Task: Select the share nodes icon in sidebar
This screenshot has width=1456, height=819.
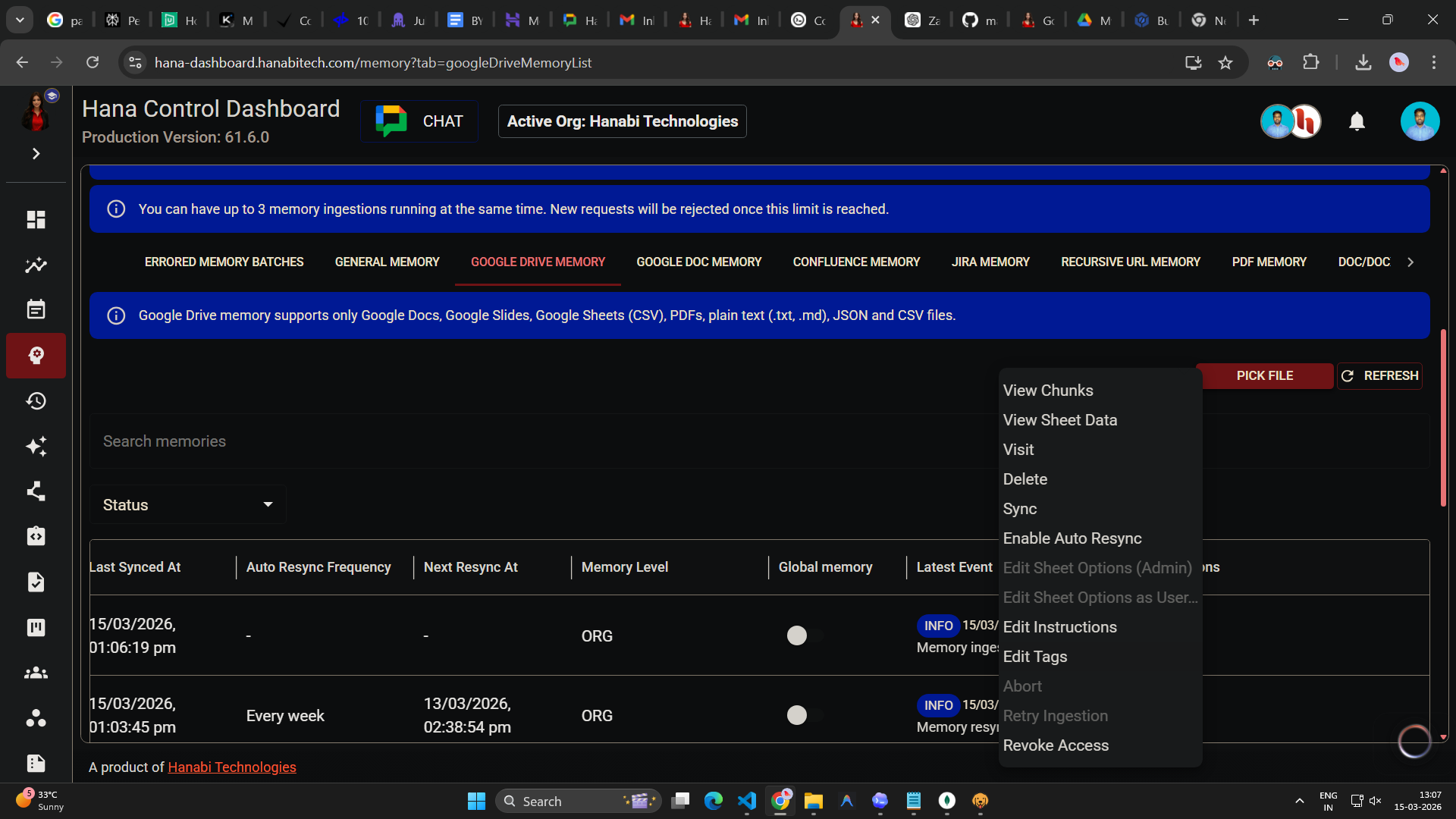Action: (x=36, y=491)
